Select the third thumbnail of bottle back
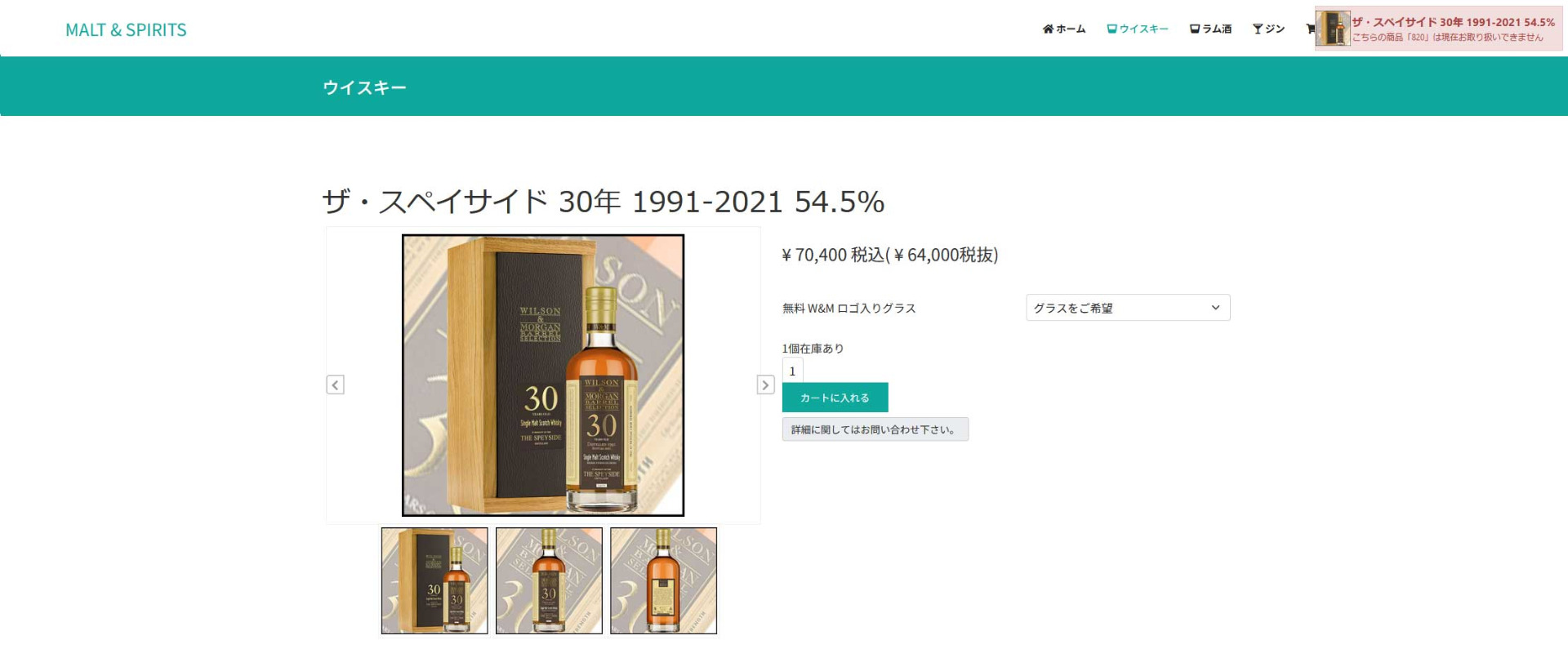Screen dimensions: 1568x649 pyautogui.click(x=663, y=580)
